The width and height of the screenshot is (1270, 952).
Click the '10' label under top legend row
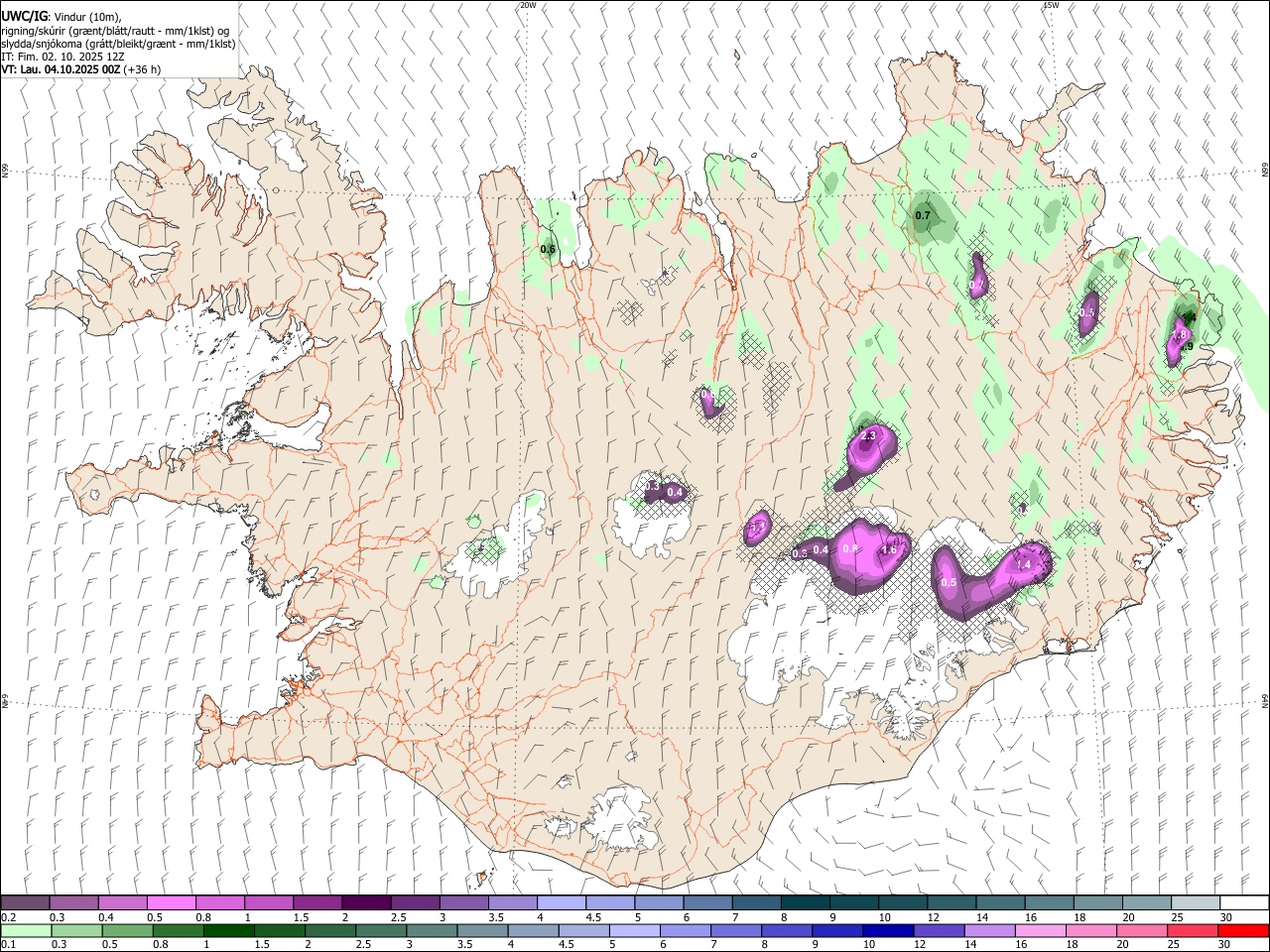884,917
